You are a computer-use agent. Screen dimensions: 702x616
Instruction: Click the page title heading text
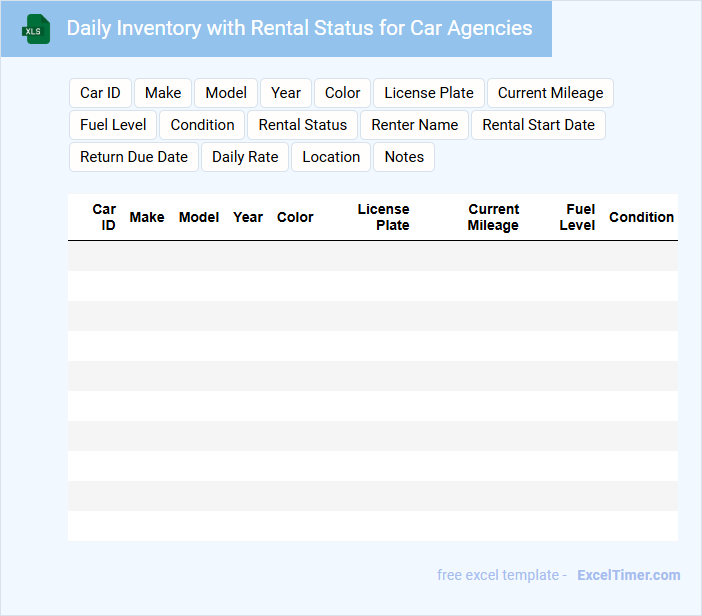299,28
